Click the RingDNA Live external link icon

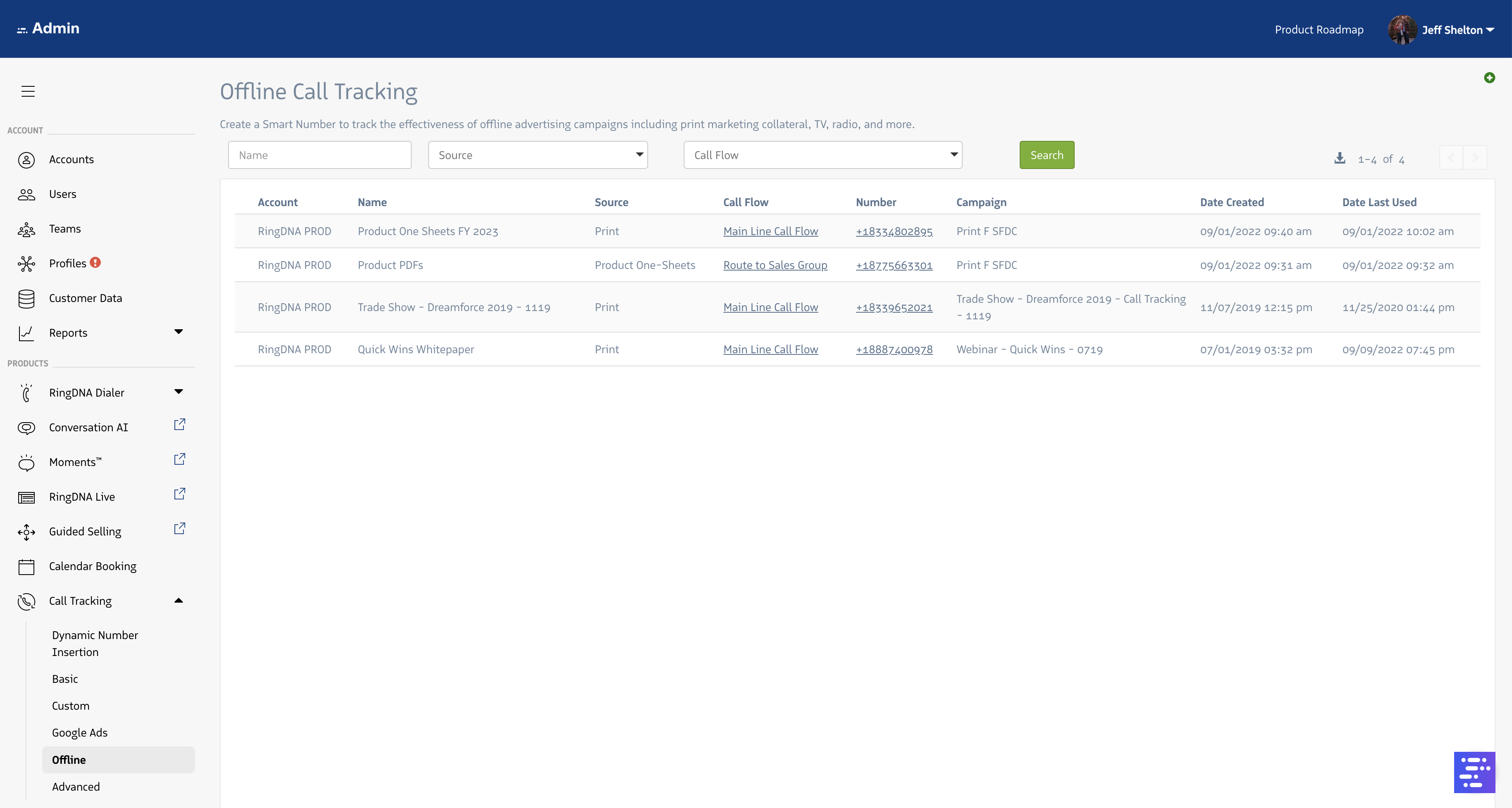click(x=180, y=494)
